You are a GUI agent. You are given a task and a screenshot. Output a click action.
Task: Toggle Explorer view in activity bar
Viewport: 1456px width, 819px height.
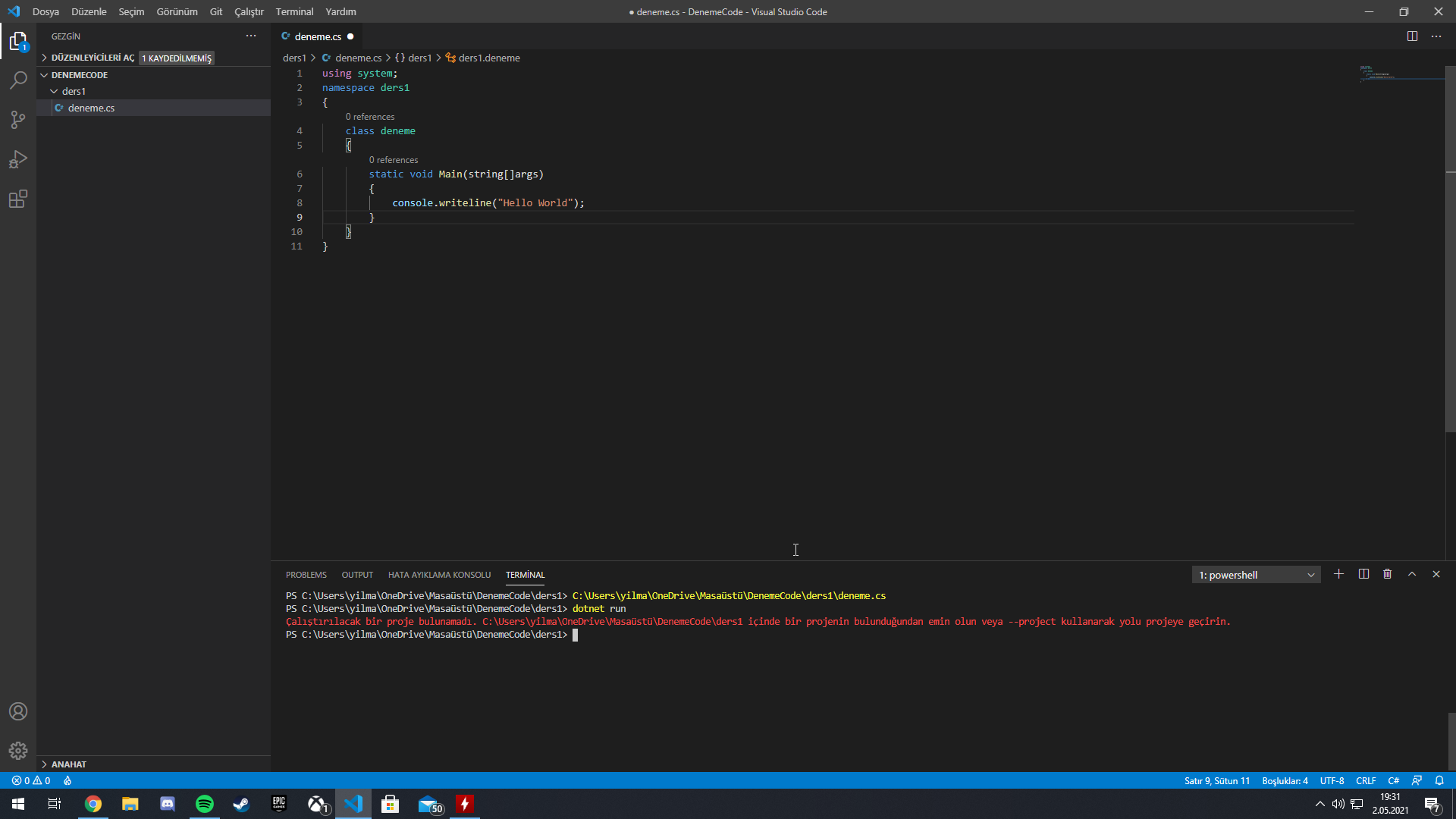tap(18, 41)
